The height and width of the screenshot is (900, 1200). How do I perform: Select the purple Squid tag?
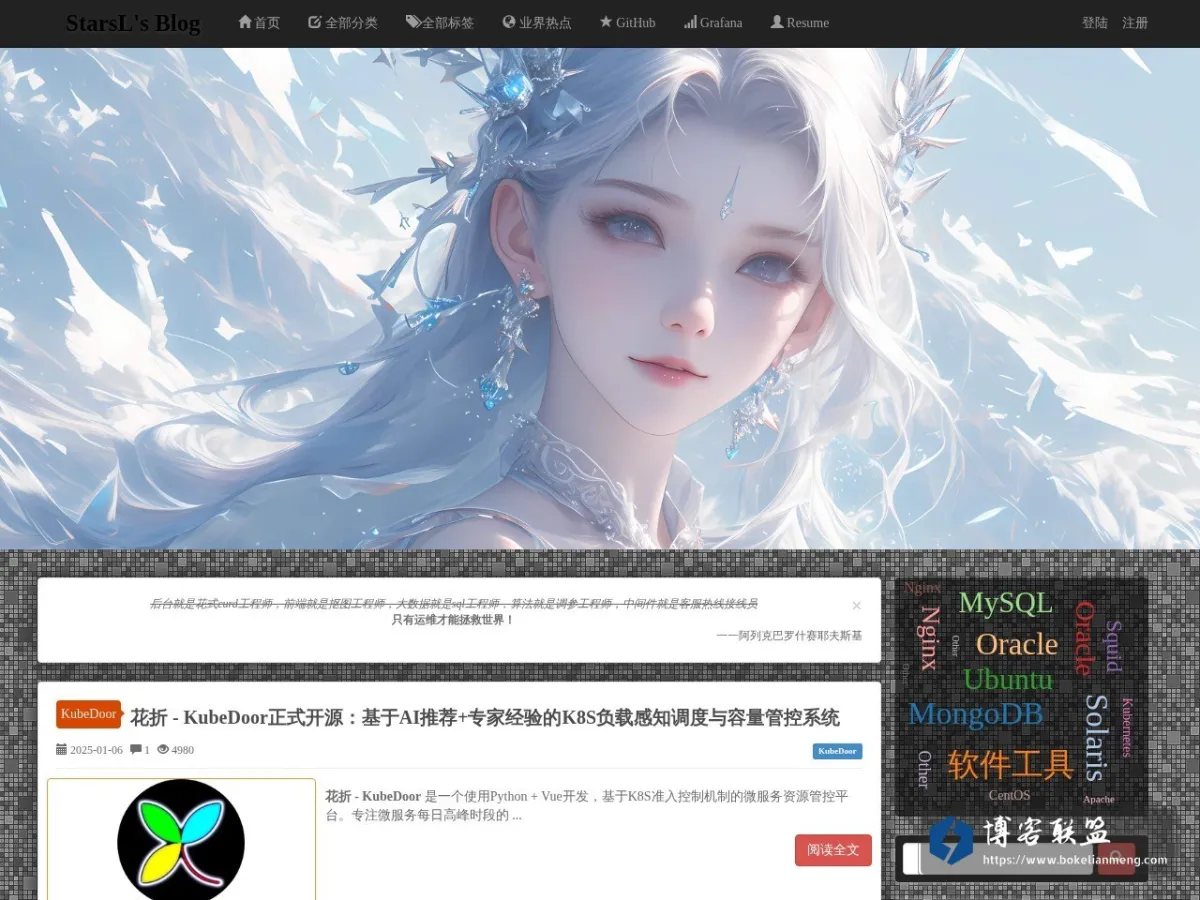1113,646
